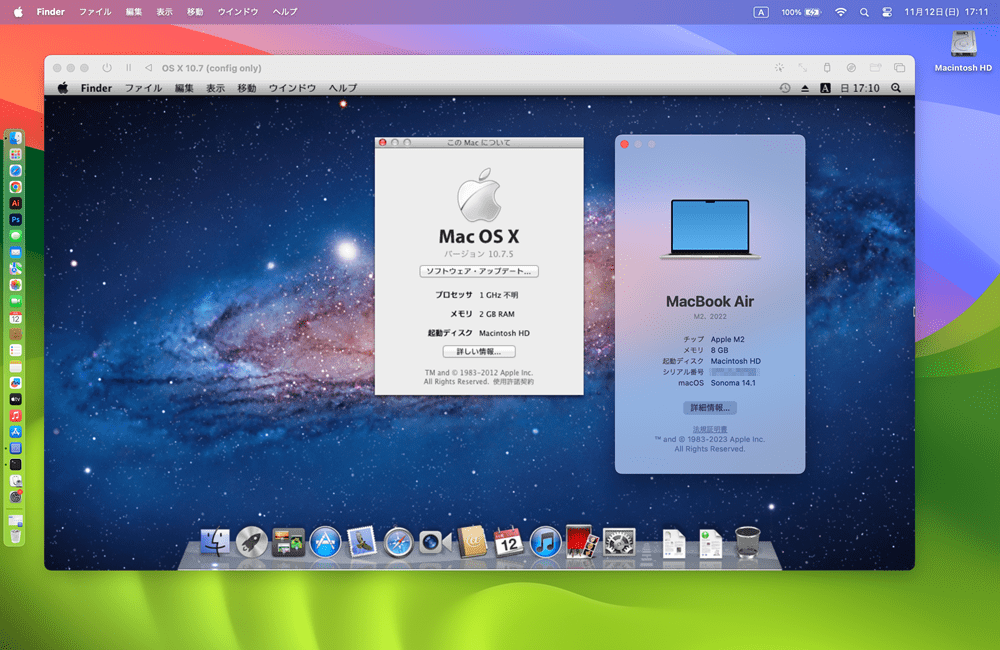Click the Mac OS X Apple logo image
The image size is (1000, 650).
[479, 195]
